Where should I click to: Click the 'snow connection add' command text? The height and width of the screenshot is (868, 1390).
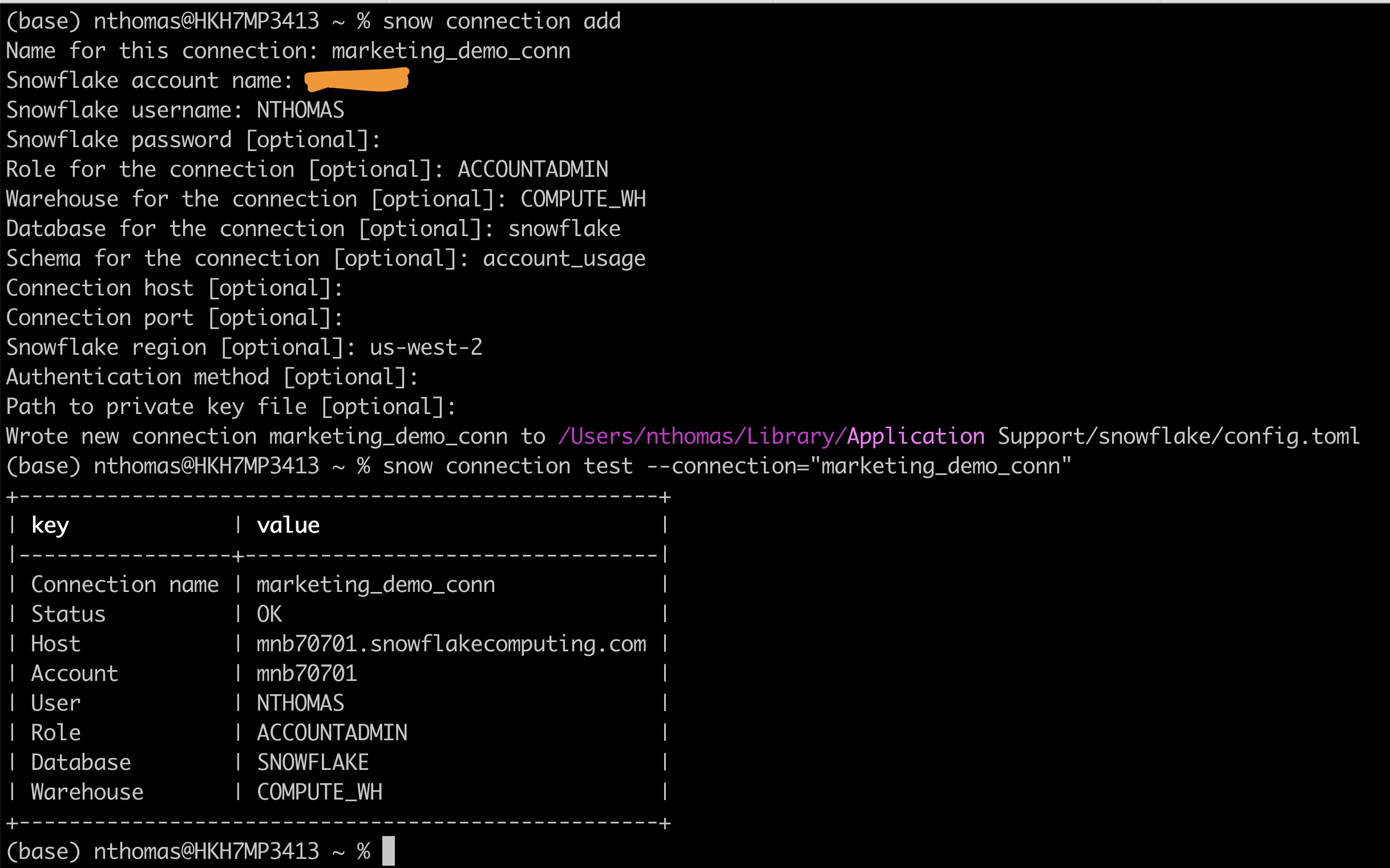(501, 21)
